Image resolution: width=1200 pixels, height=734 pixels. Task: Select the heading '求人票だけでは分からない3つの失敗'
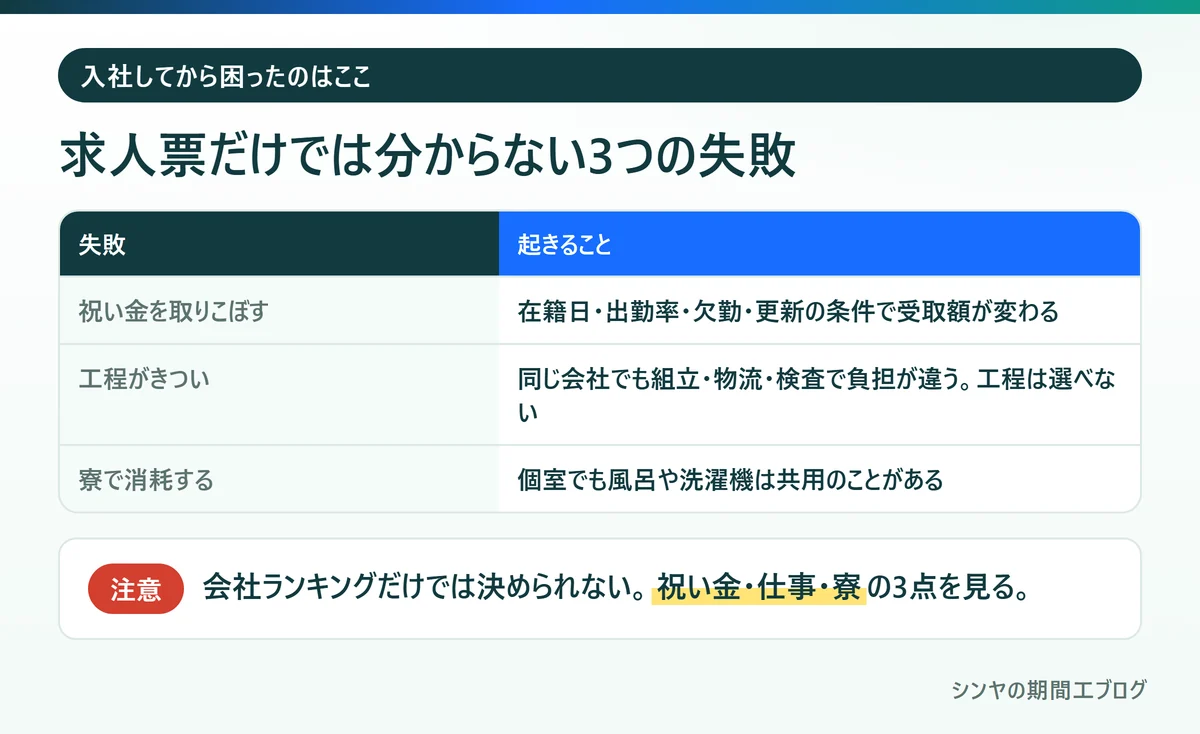click(x=427, y=156)
